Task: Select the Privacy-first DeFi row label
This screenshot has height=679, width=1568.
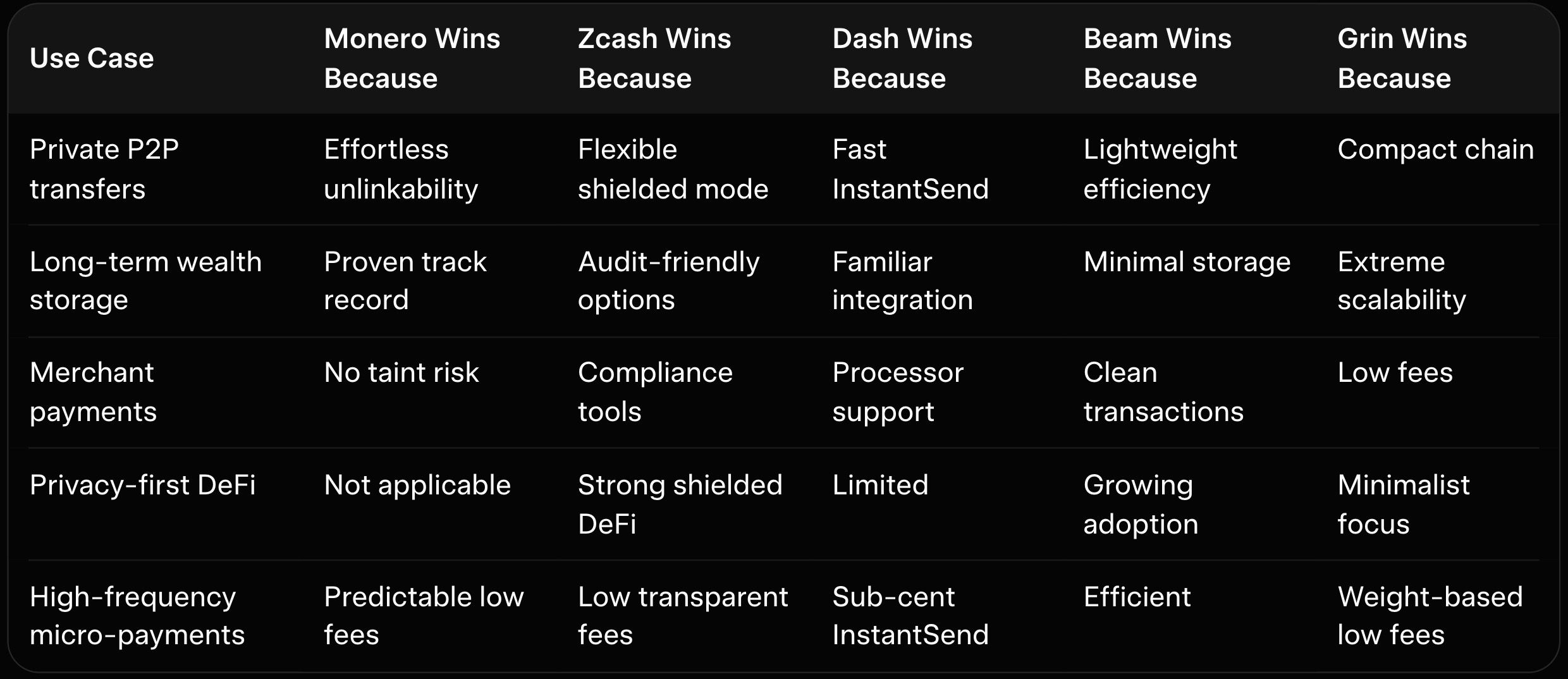Action: click(x=142, y=485)
